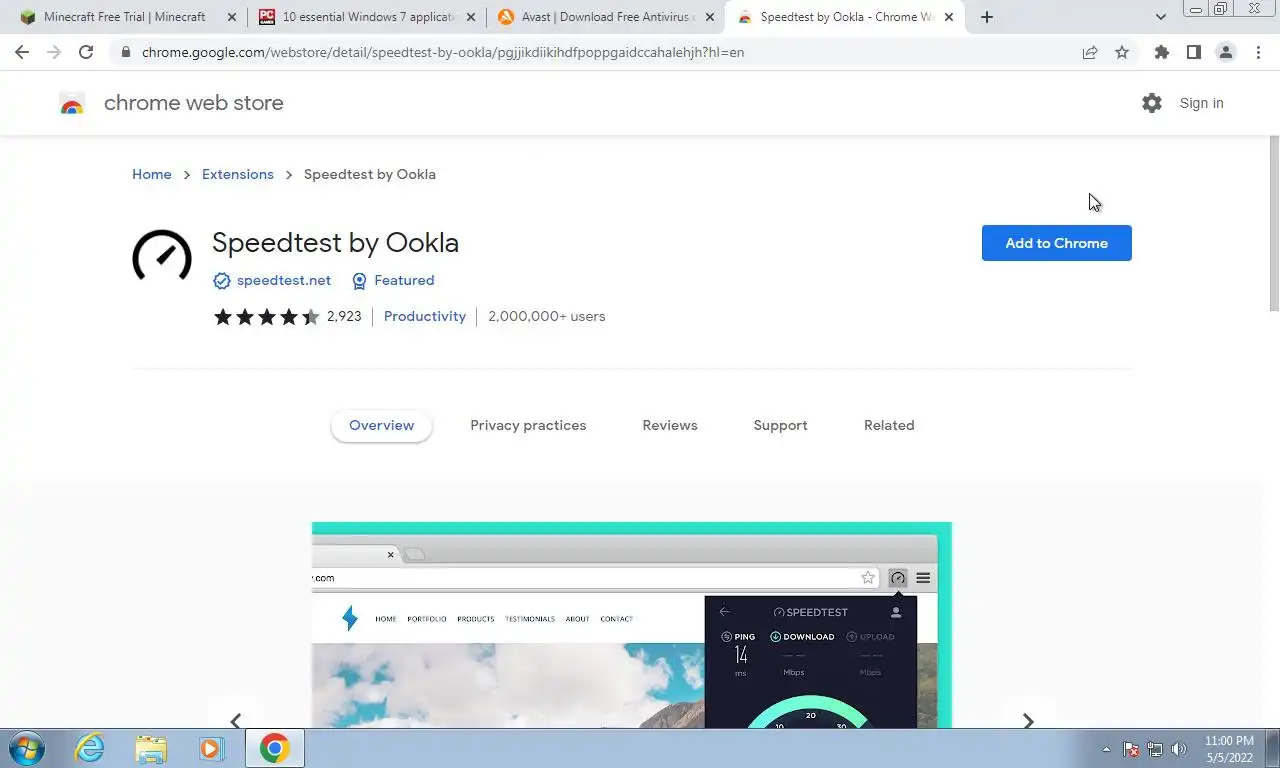Click the 2,923 ratings count
The width and height of the screenshot is (1280, 768).
(x=344, y=316)
